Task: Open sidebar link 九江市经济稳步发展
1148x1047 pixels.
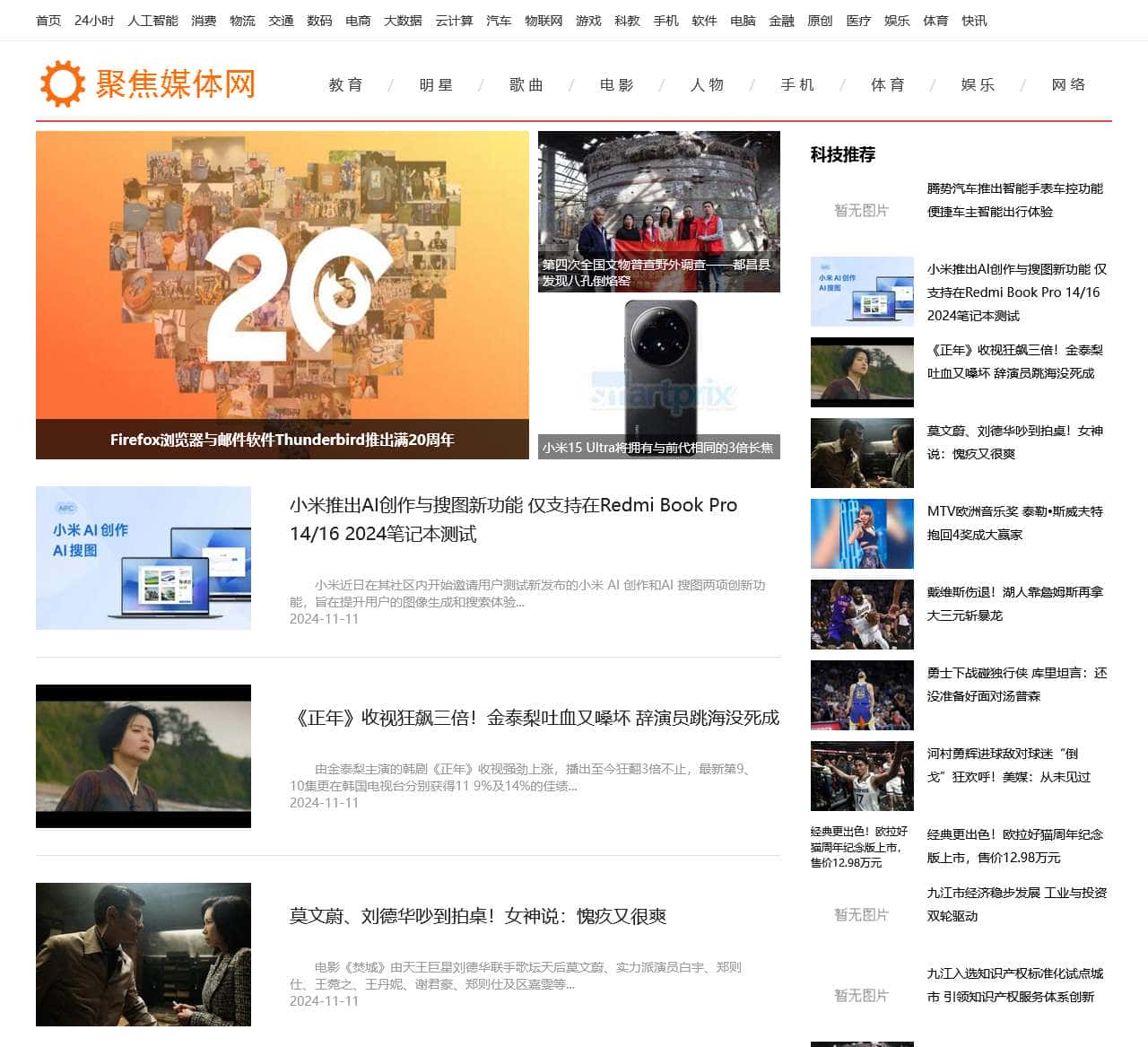Action: point(1017,904)
